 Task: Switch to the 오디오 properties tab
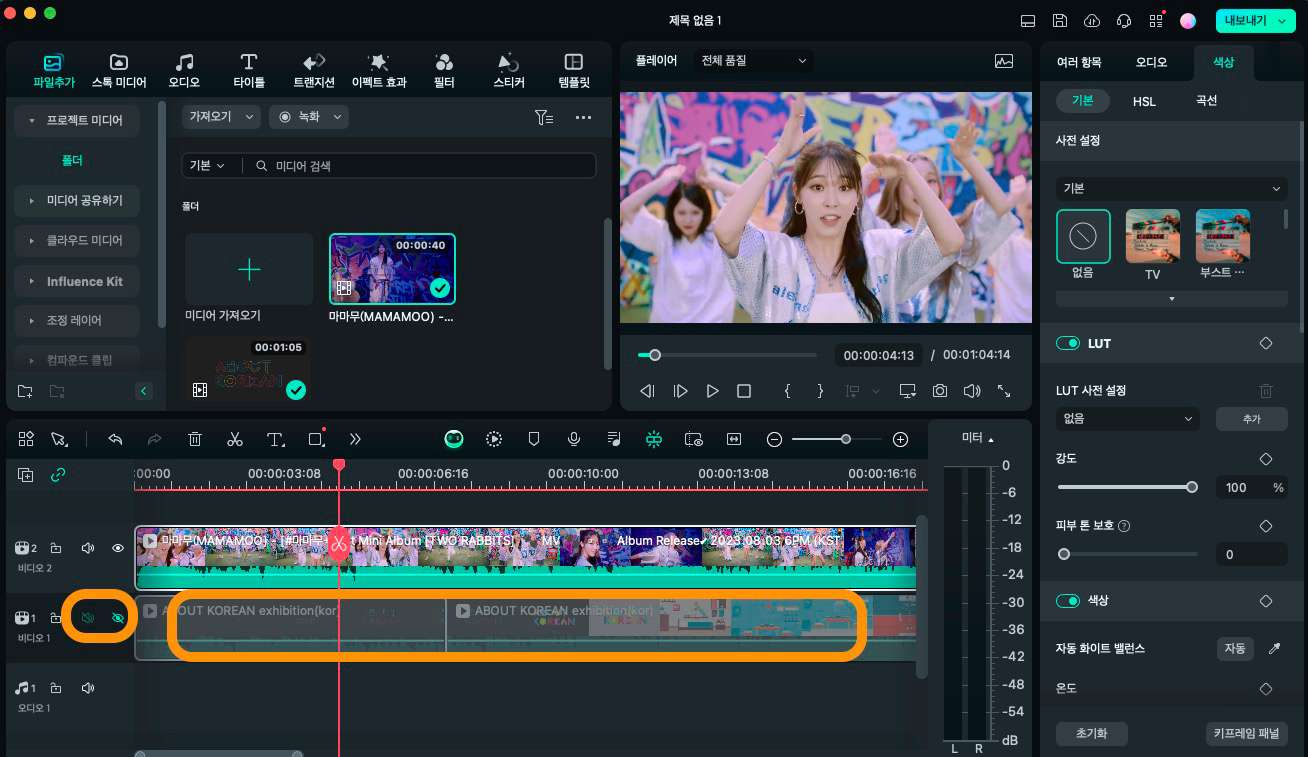pos(1151,62)
